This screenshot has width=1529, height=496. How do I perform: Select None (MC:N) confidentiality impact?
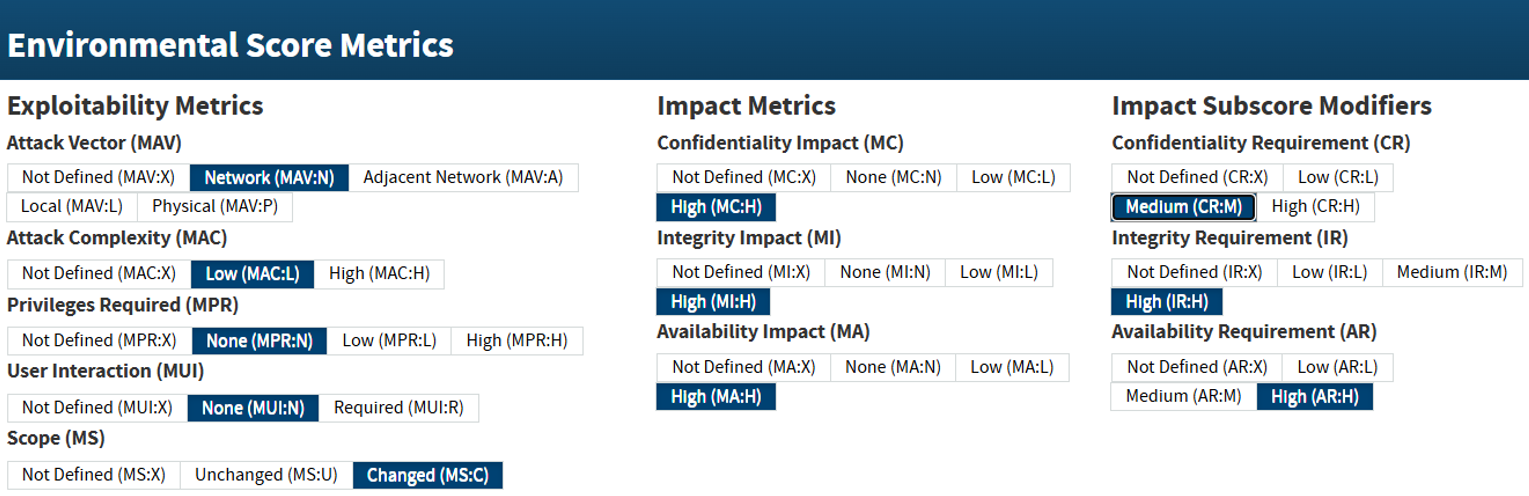(x=893, y=178)
